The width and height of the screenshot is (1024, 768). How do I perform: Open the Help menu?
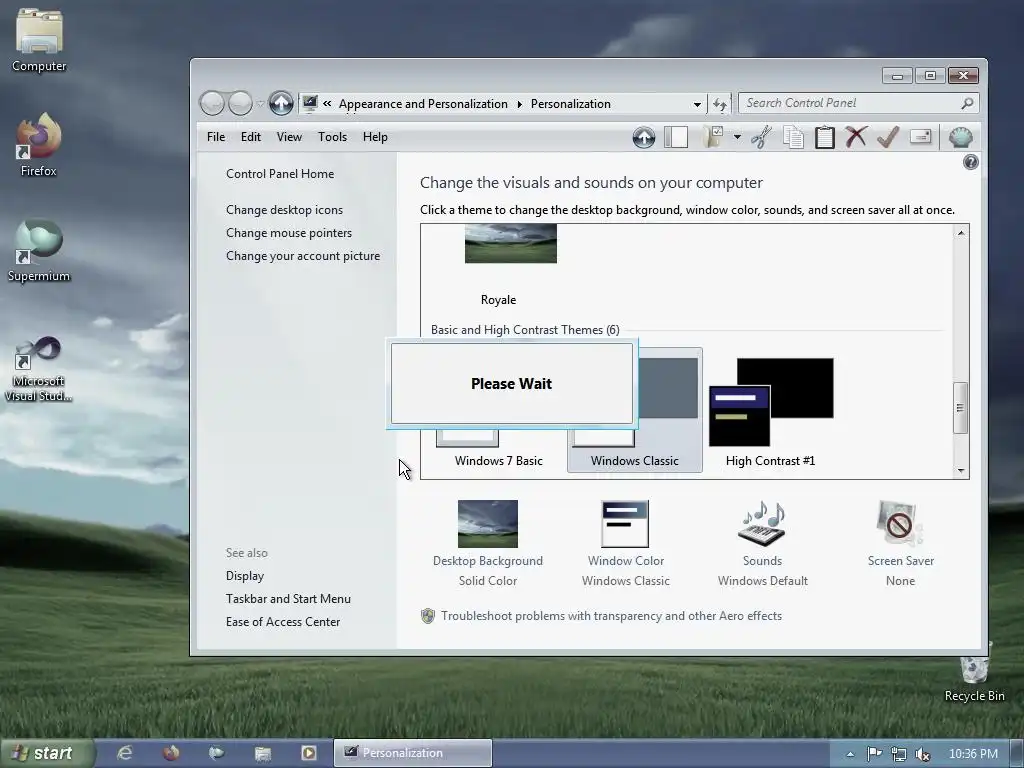(x=375, y=136)
